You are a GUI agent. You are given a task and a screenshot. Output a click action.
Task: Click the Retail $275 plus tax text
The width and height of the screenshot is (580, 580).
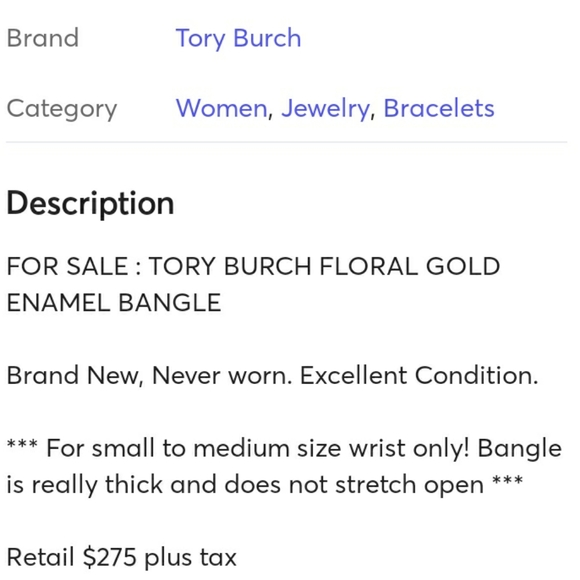[122, 557]
